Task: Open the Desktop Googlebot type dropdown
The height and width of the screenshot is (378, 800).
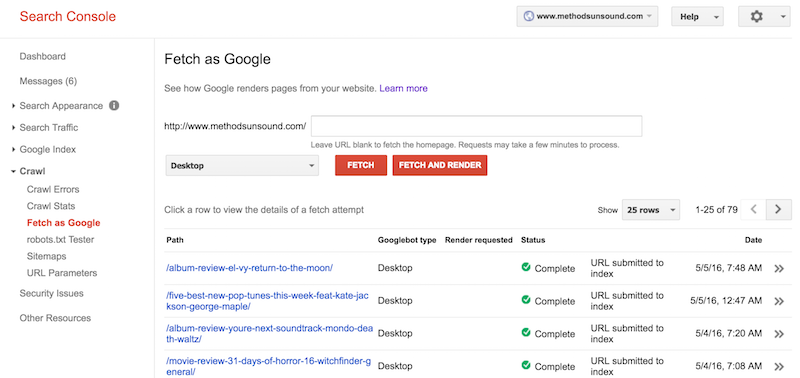Action: click(242, 166)
